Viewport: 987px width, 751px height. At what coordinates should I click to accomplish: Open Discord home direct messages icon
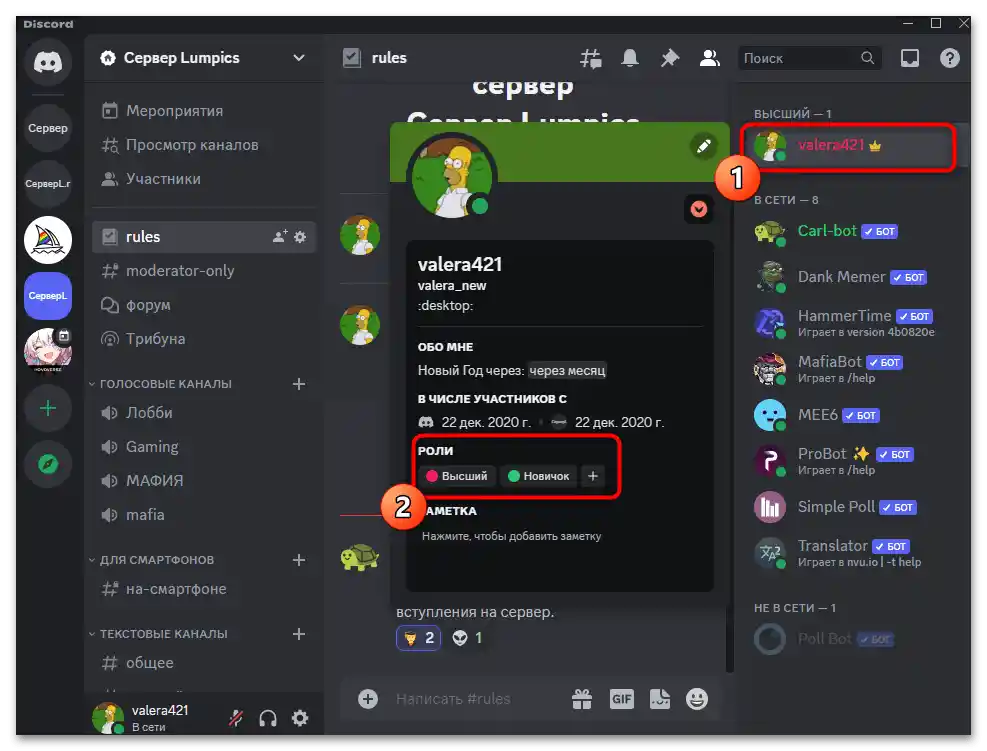click(48, 62)
